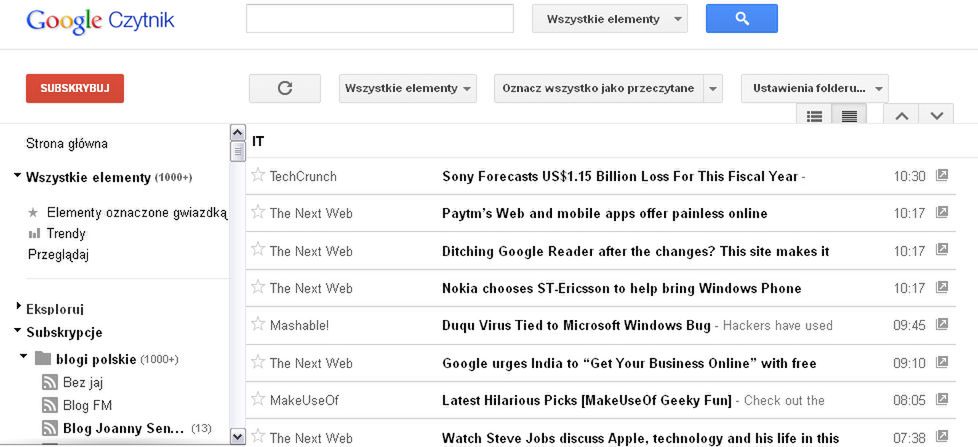
Task: Click RSS icon next to Blog Joanny Sen
Action: 49,428
